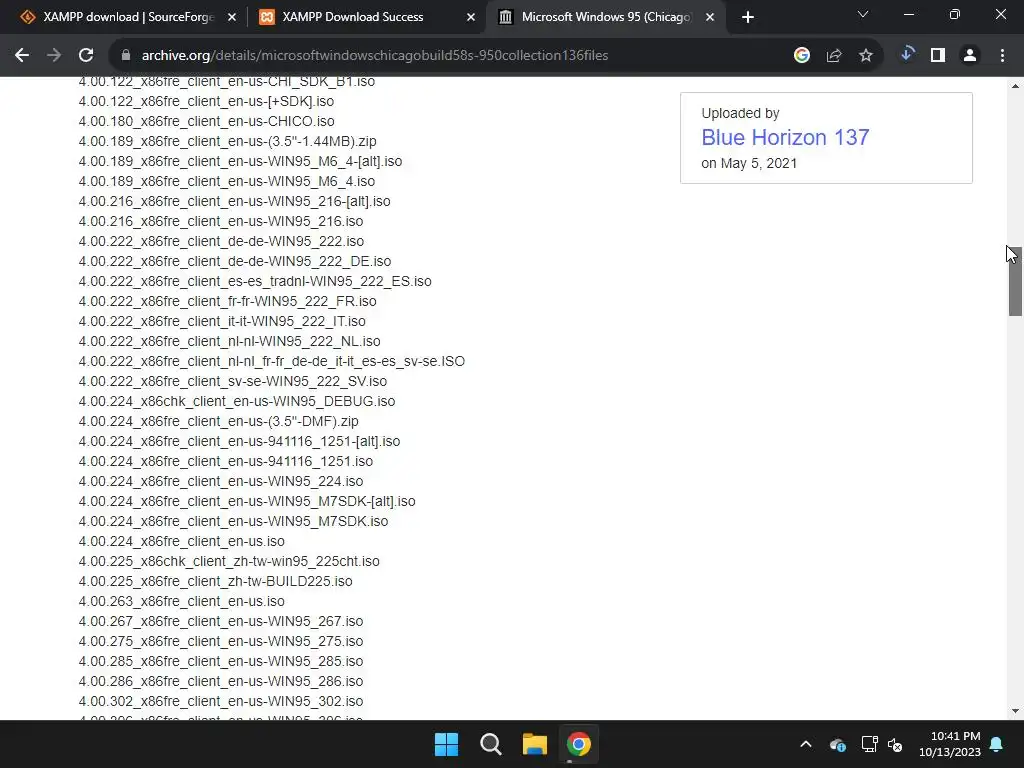Open taskbar Search
The width and height of the screenshot is (1024, 768).
pyautogui.click(x=490, y=744)
